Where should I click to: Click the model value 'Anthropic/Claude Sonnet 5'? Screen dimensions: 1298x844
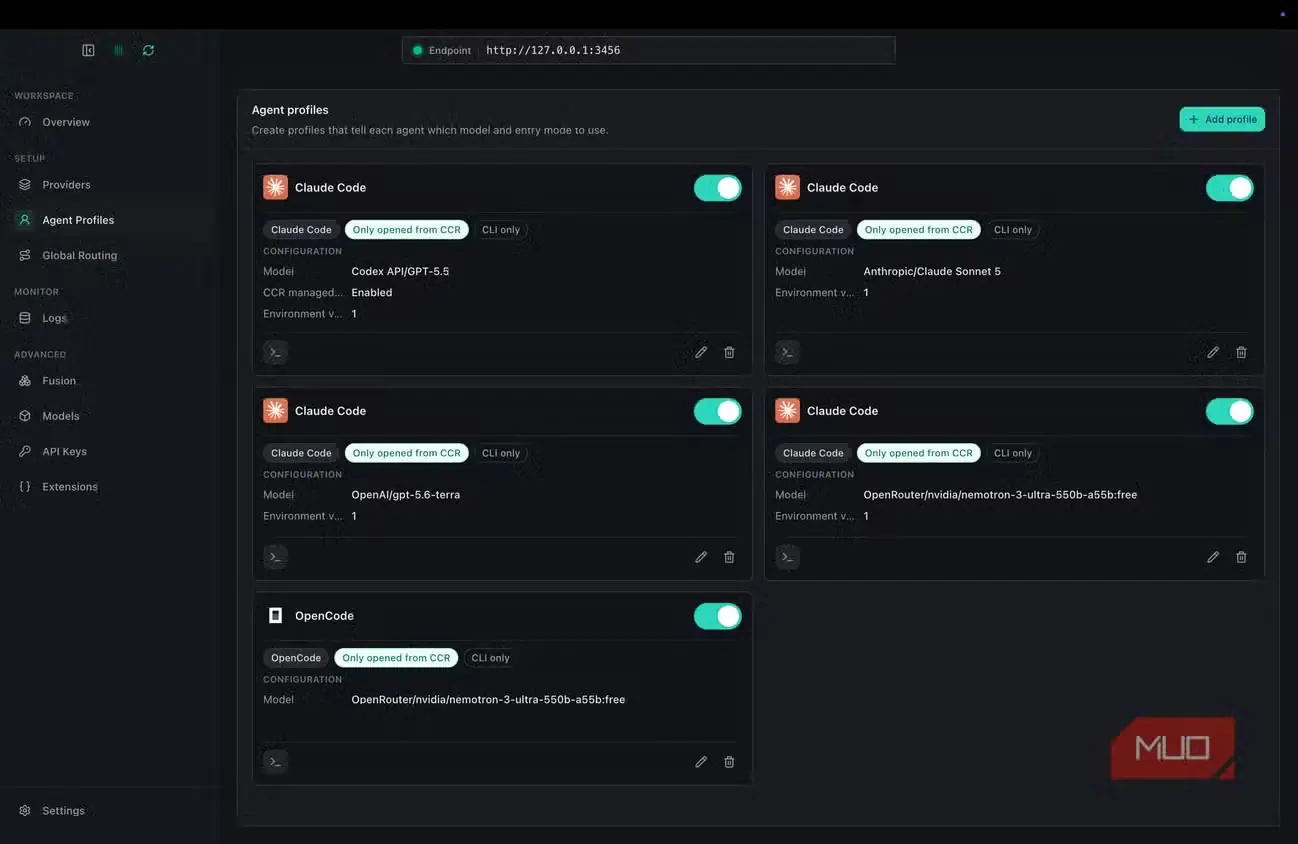932,271
